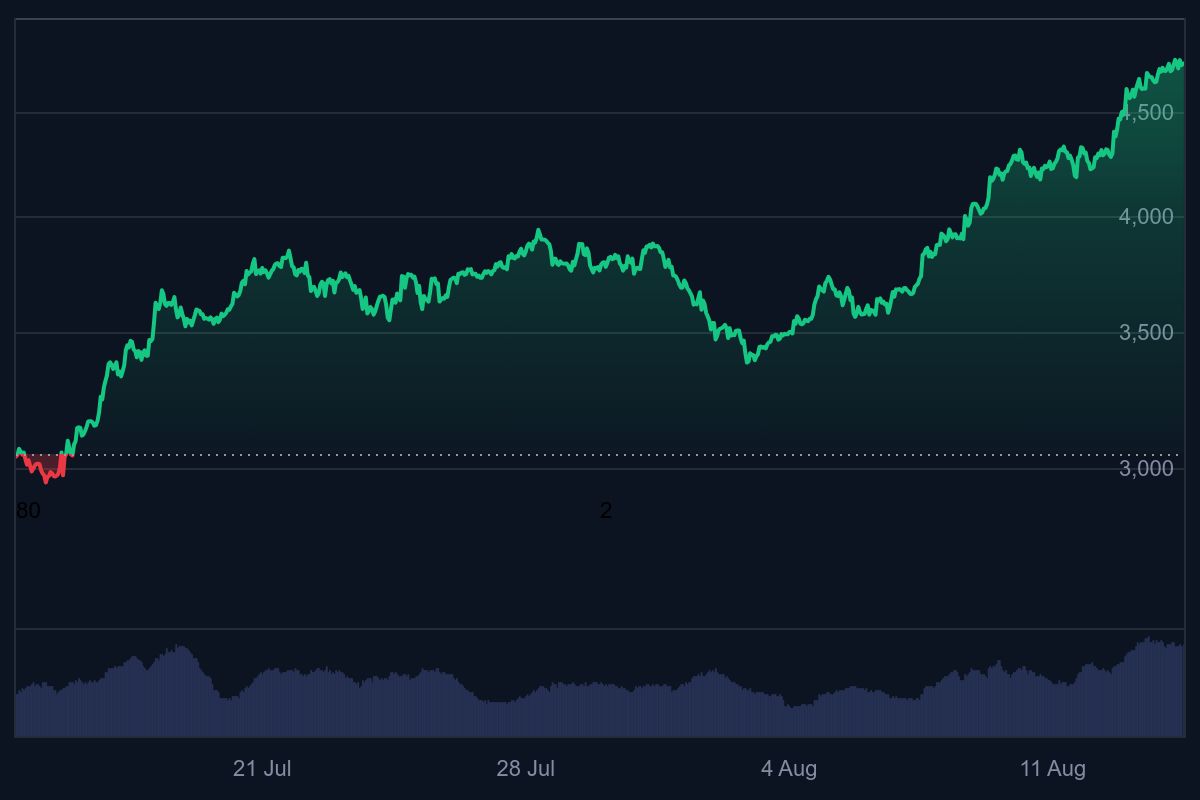The image size is (1200, 800).
Task: Click the text label reading 2
Action: pos(605,511)
